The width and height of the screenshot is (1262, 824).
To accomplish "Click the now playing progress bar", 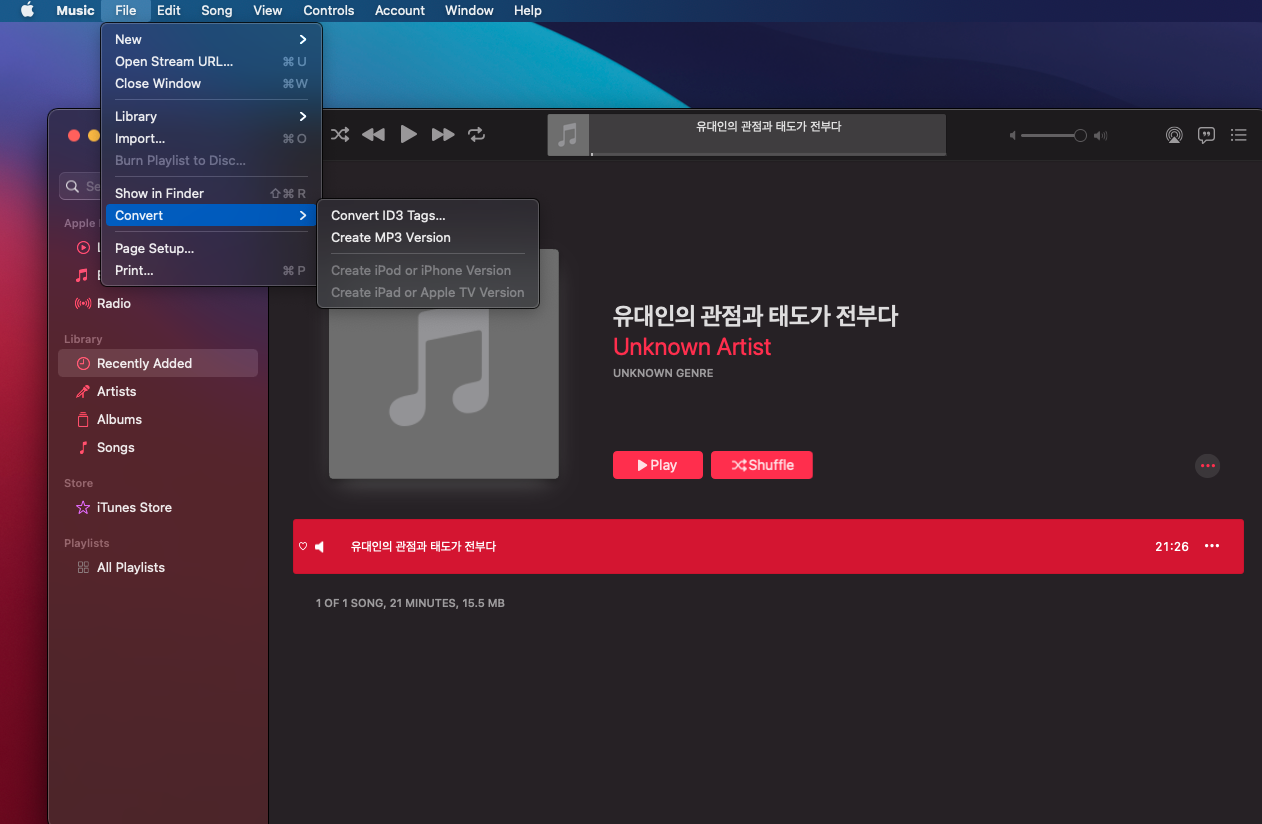I will pos(768,154).
